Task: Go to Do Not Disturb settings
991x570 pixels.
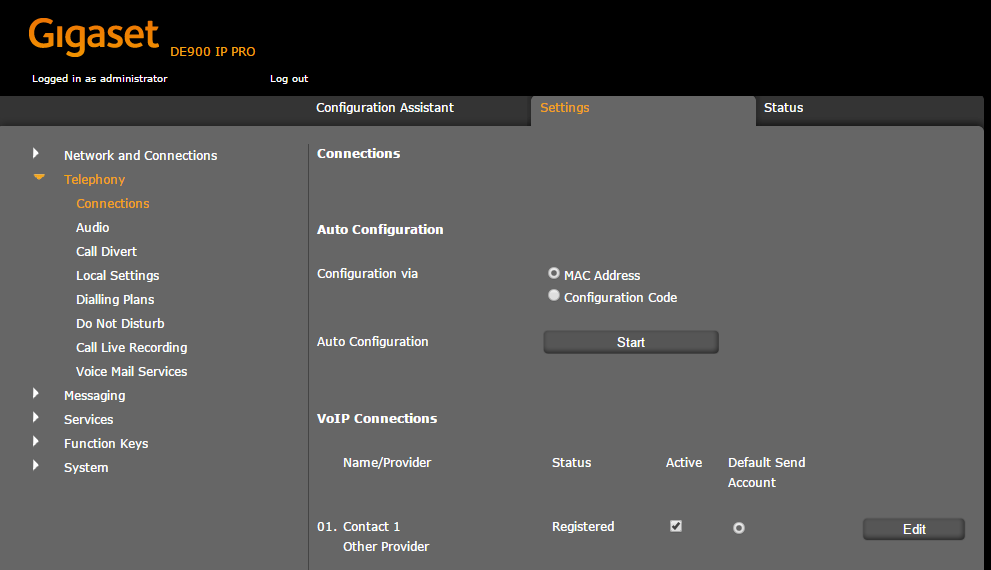Action: pyautogui.click(x=120, y=323)
